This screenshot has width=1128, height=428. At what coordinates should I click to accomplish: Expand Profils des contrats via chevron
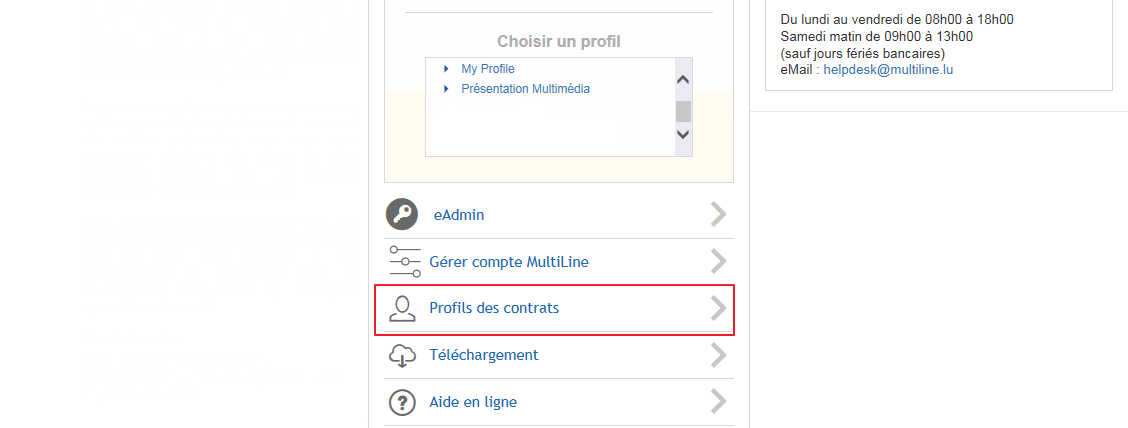pos(719,308)
